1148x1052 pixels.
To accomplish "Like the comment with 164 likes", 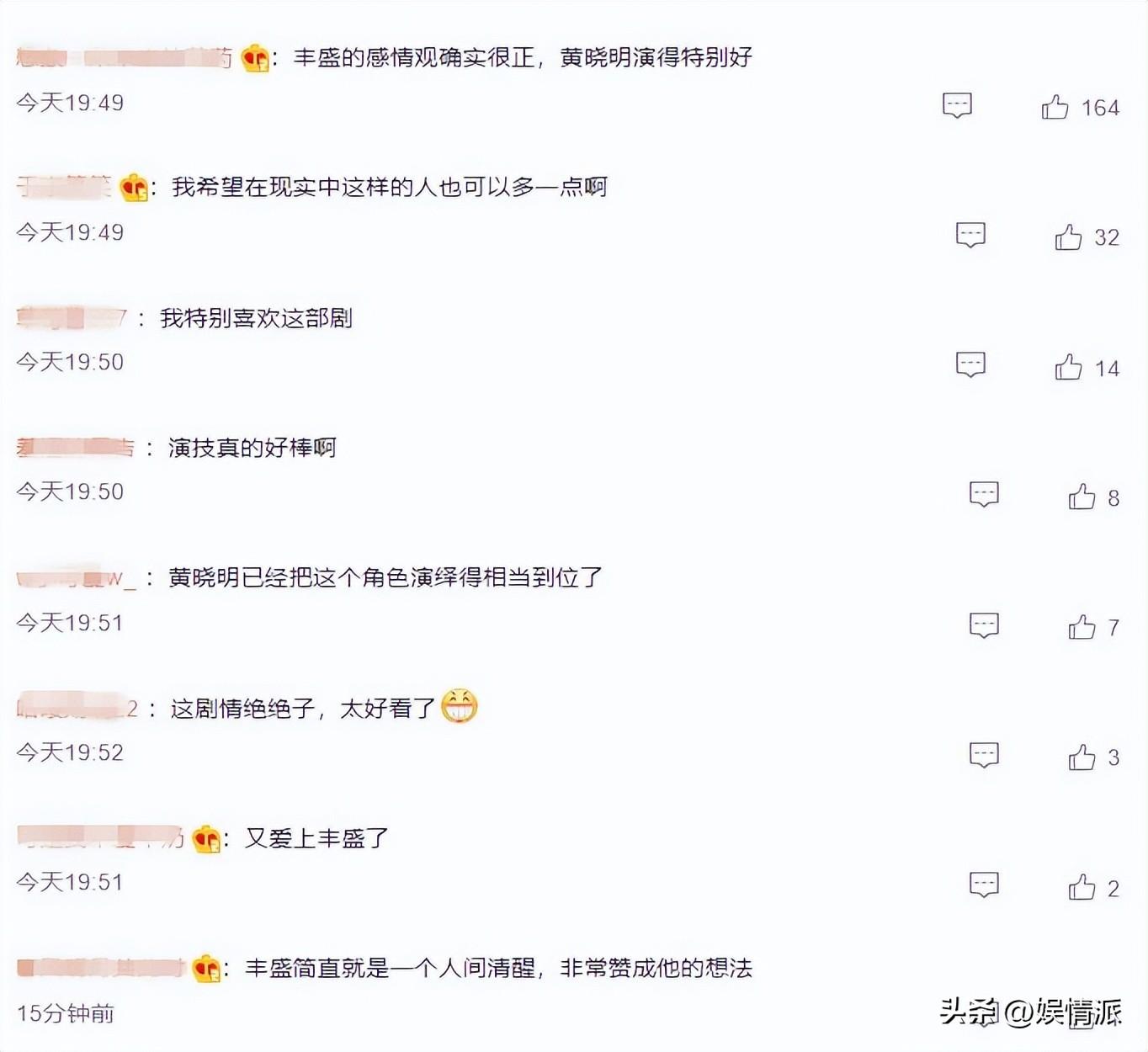I will [x=1055, y=107].
